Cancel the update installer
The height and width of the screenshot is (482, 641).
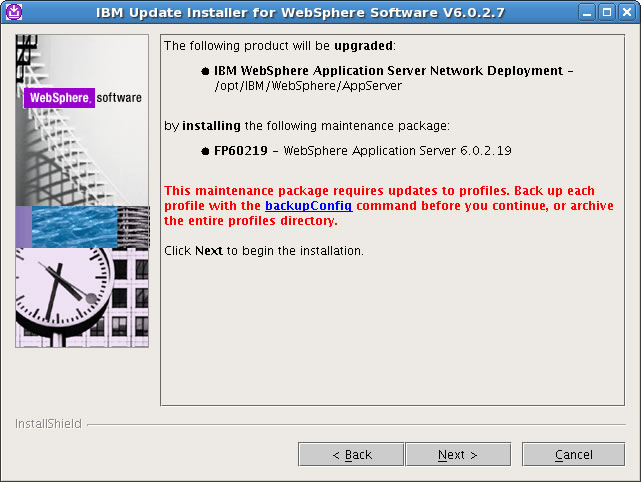pyautogui.click(x=574, y=454)
